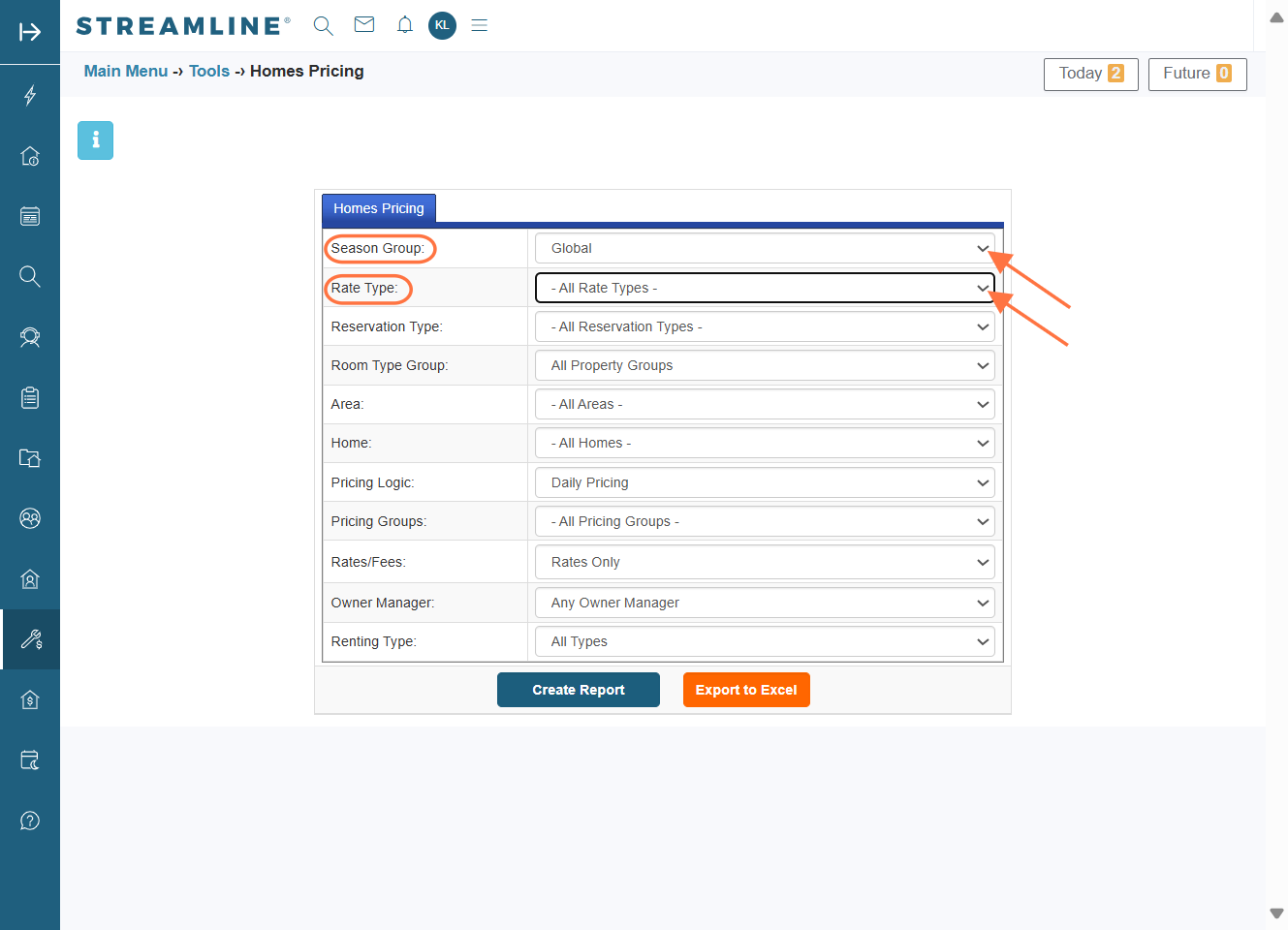1288x930 pixels.
Task: Open the house with person sidebar icon
Action: 30,579
